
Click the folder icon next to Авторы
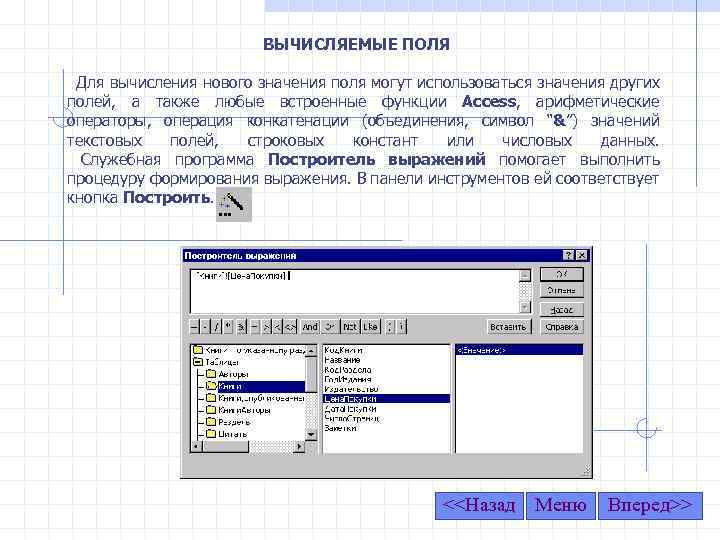tap(211, 374)
